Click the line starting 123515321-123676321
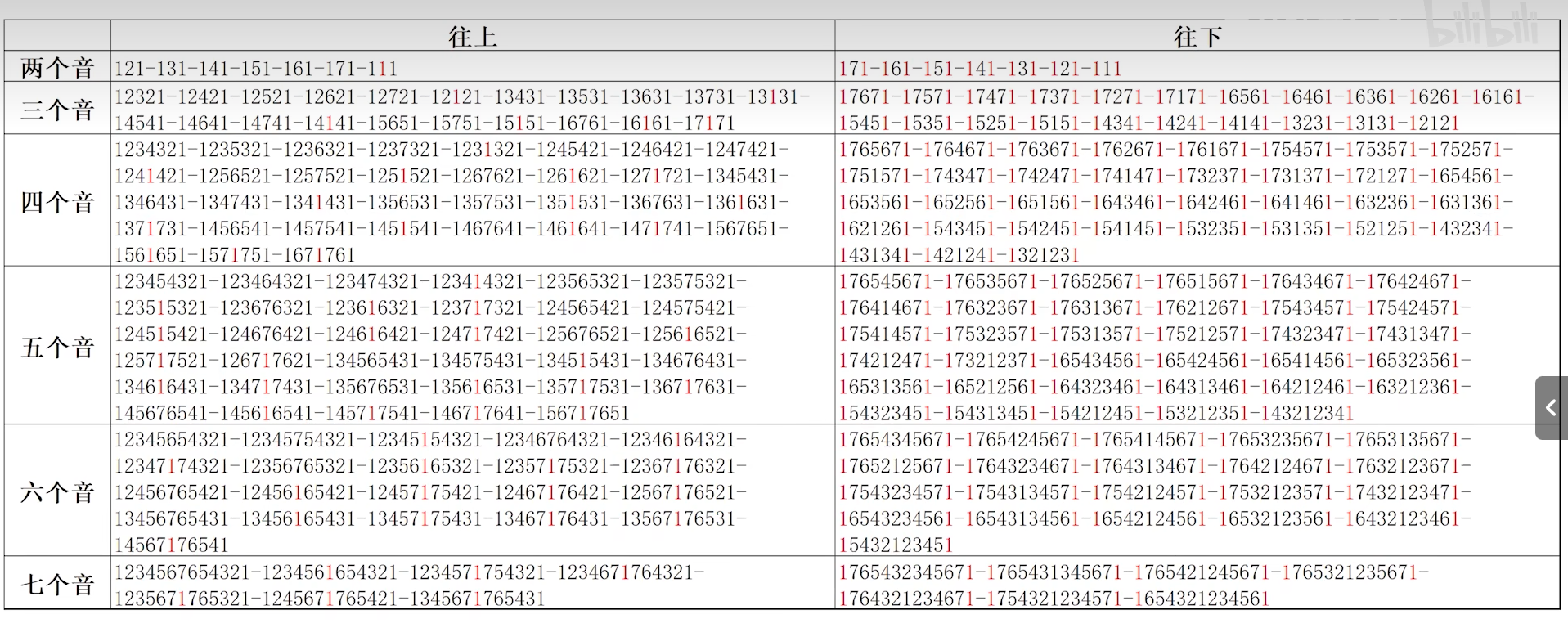Screen dimensions: 1568x628 click(431, 307)
